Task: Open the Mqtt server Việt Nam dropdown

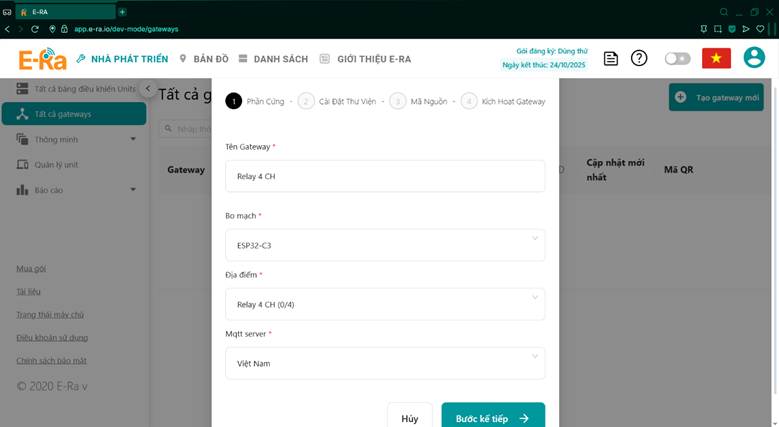Action: tap(385, 363)
